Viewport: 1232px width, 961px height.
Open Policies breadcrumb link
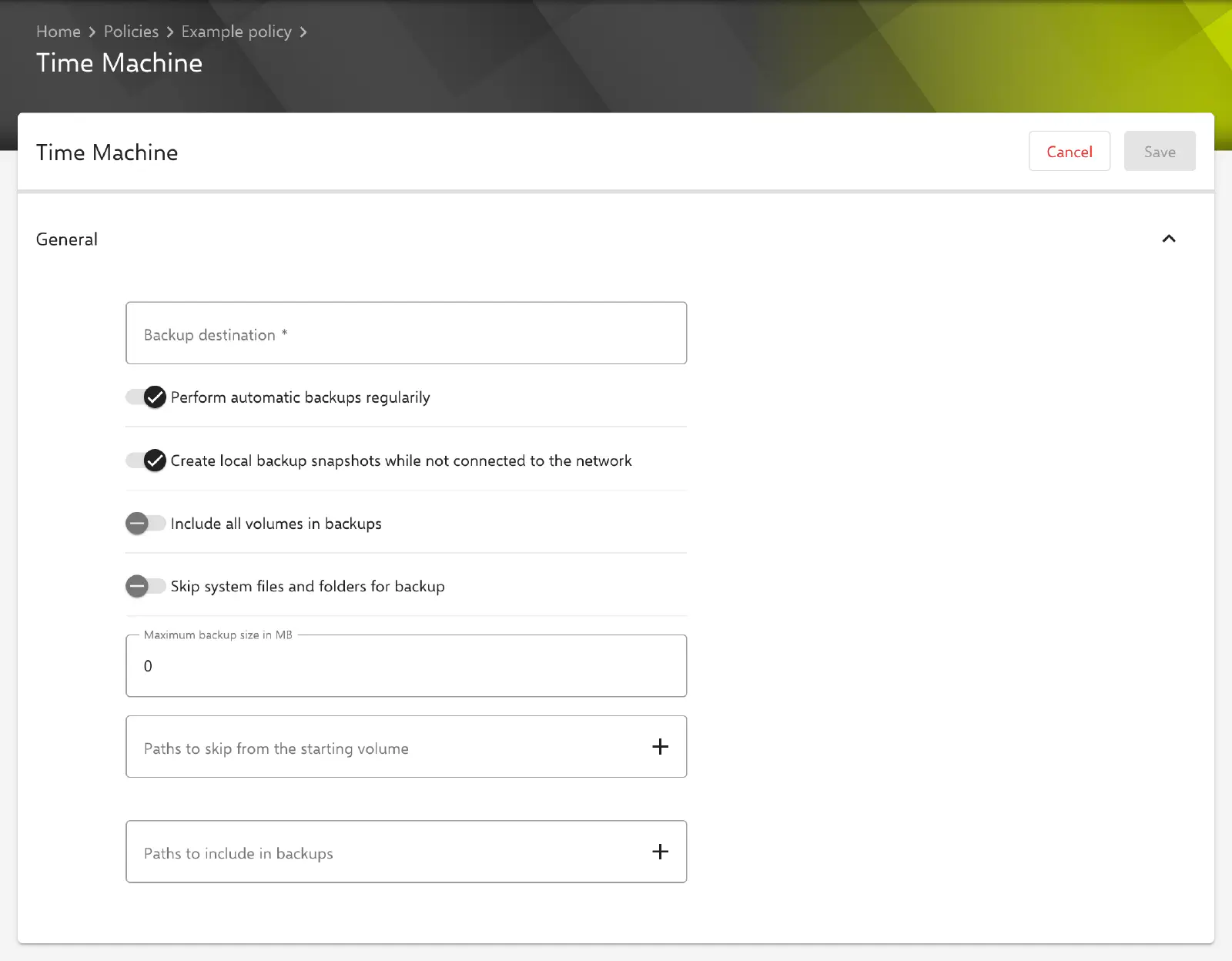[x=131, y=32]
